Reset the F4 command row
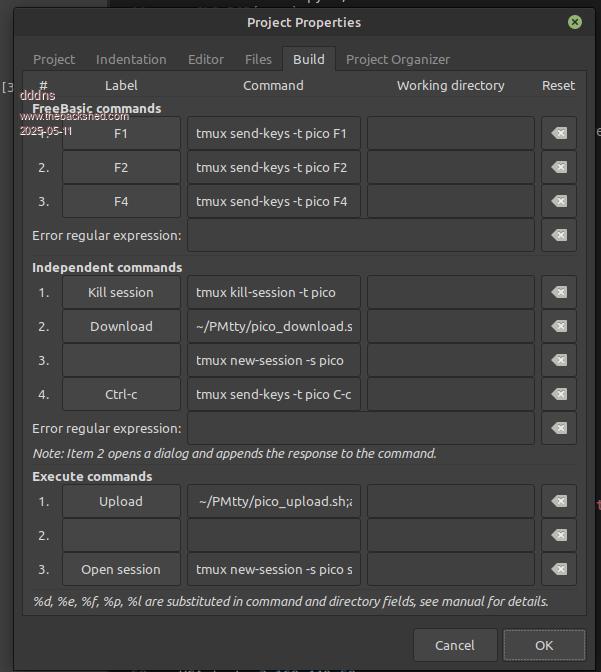Image resolution: width=601 pixels, height=672 pixels. 559,201
